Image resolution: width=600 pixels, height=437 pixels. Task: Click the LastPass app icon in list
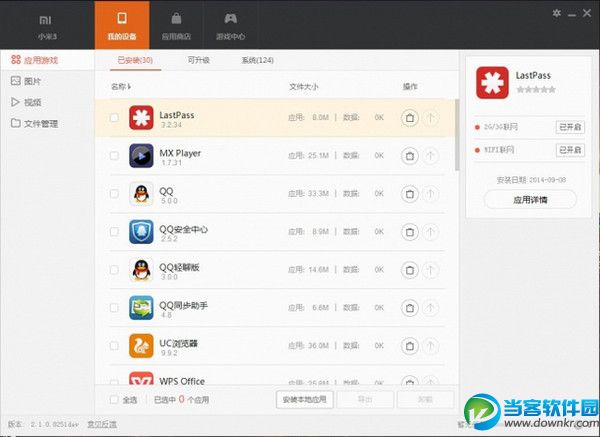tap(141, 117)
